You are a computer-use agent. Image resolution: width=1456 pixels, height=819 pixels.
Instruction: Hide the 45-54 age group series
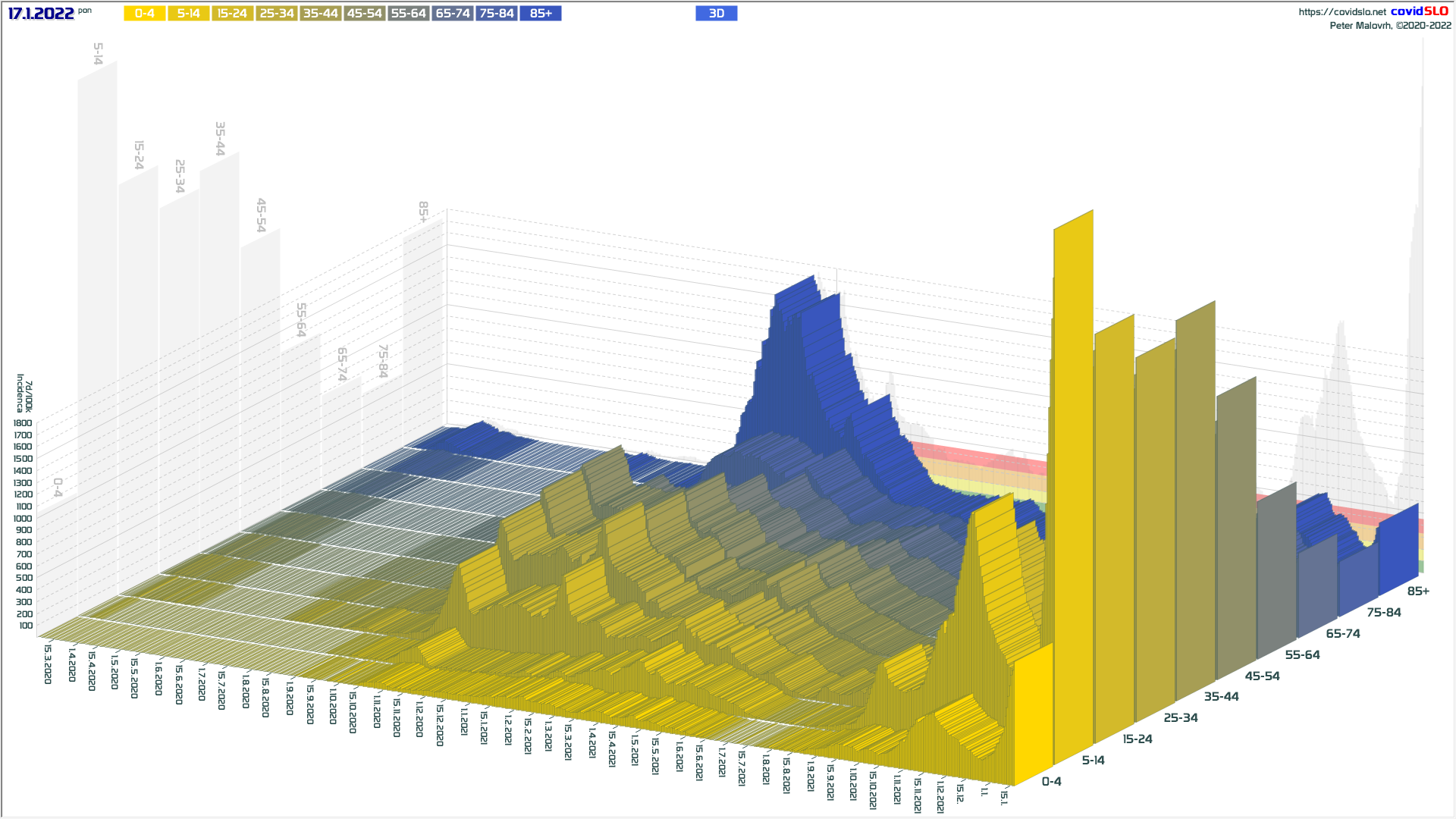coord(364,14)
